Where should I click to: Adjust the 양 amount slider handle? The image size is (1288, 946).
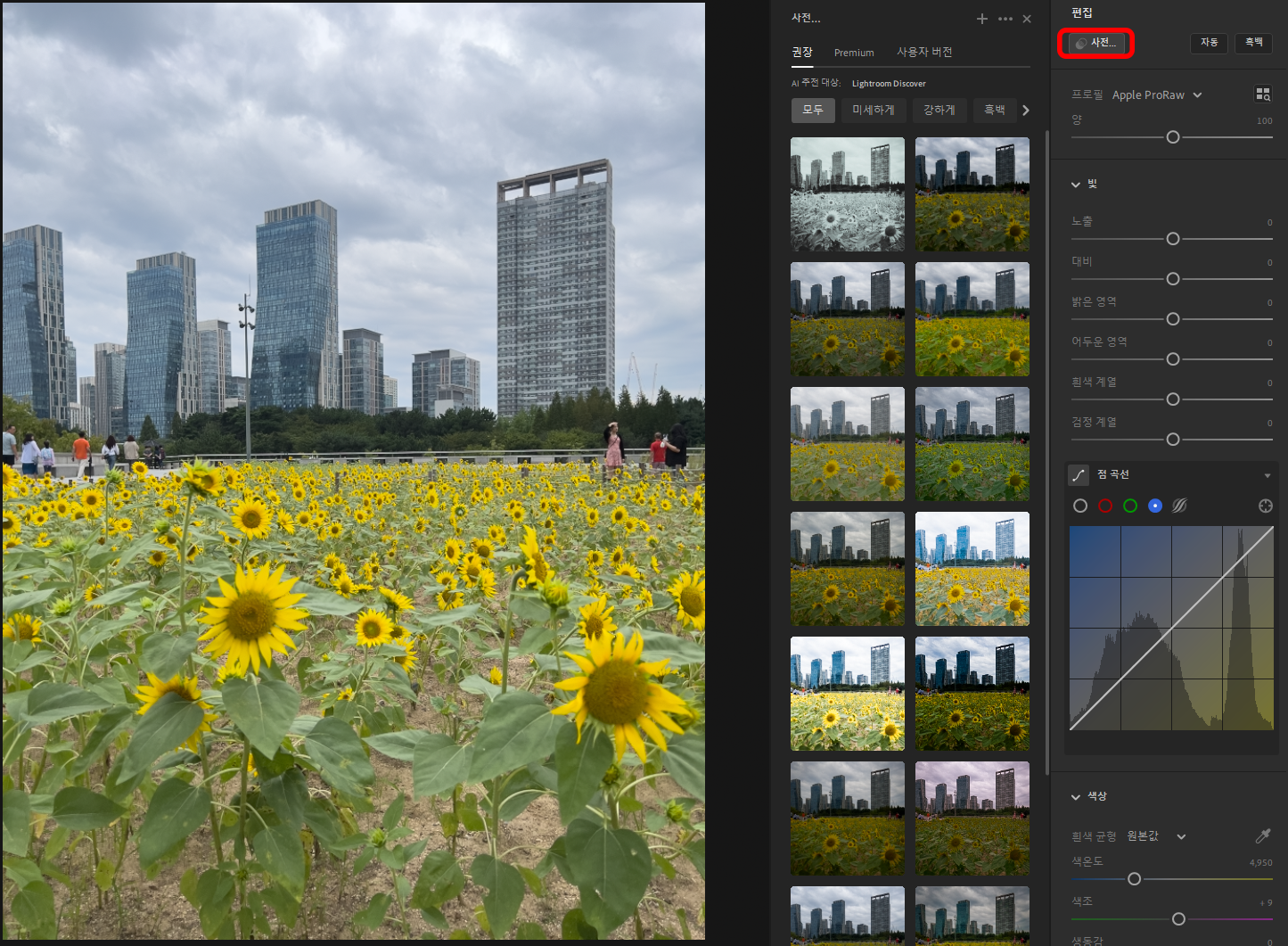point(1173,137)
